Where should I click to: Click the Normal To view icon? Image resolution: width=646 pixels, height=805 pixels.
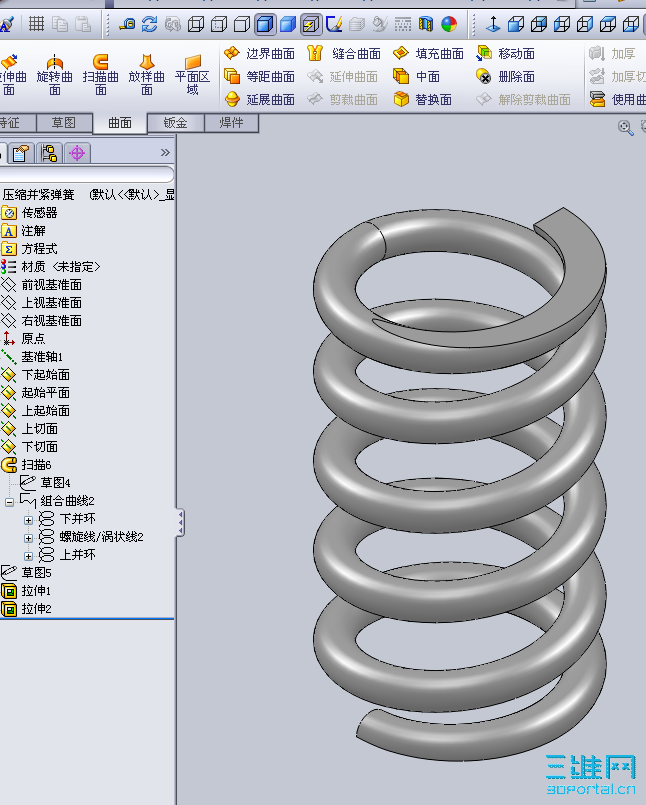[x=493, y=24]
